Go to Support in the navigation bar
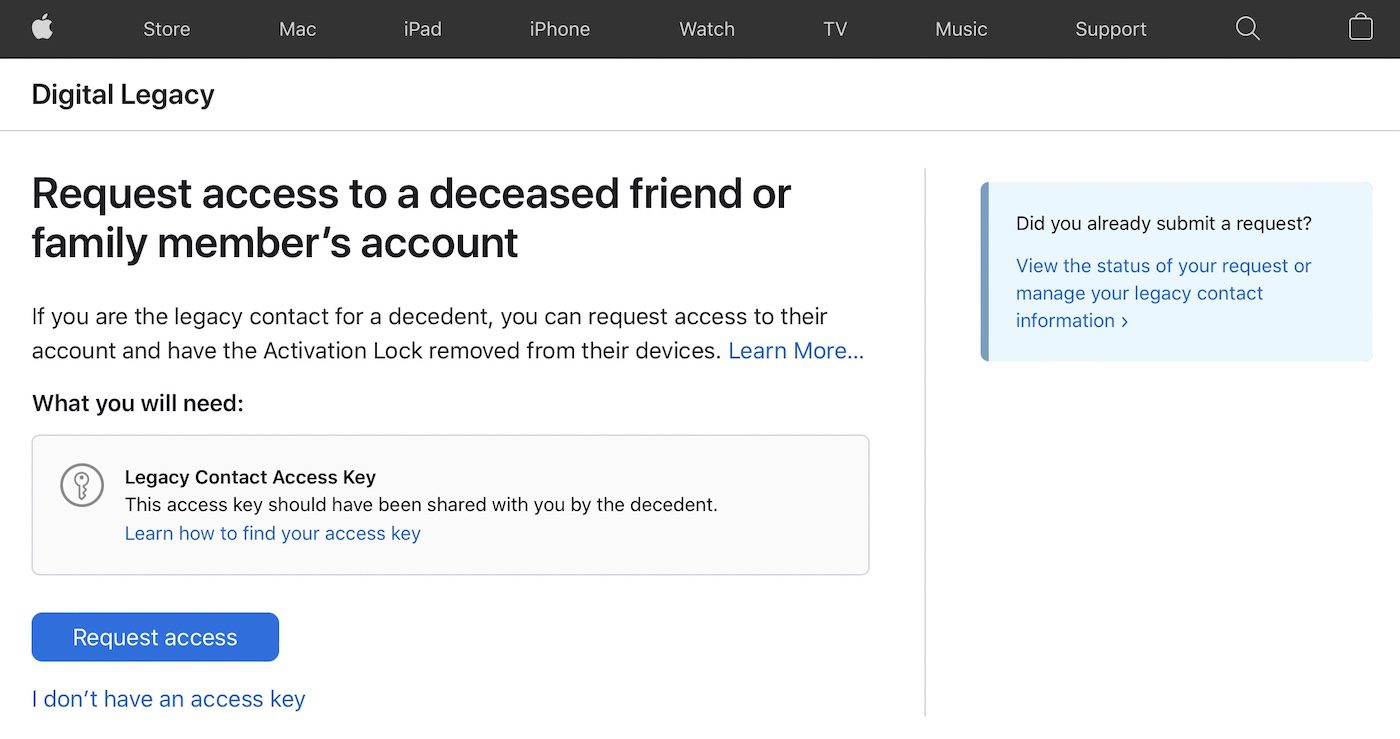 [1110, 29]
